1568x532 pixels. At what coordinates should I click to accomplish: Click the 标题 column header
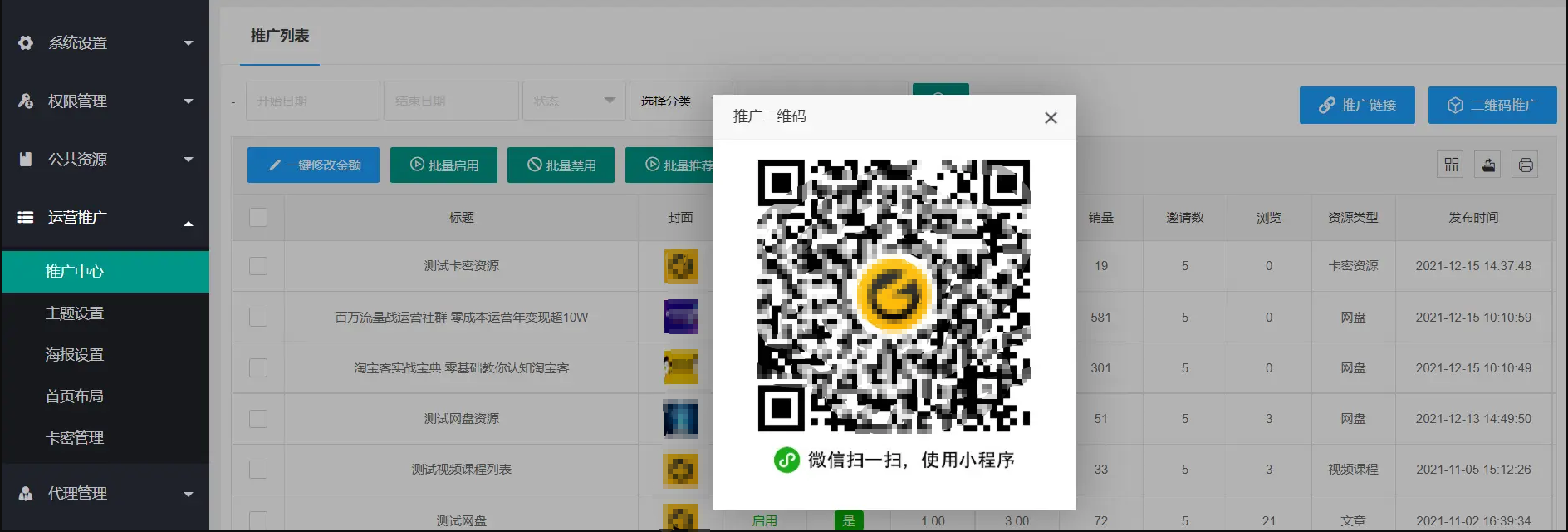coord(461,217)
